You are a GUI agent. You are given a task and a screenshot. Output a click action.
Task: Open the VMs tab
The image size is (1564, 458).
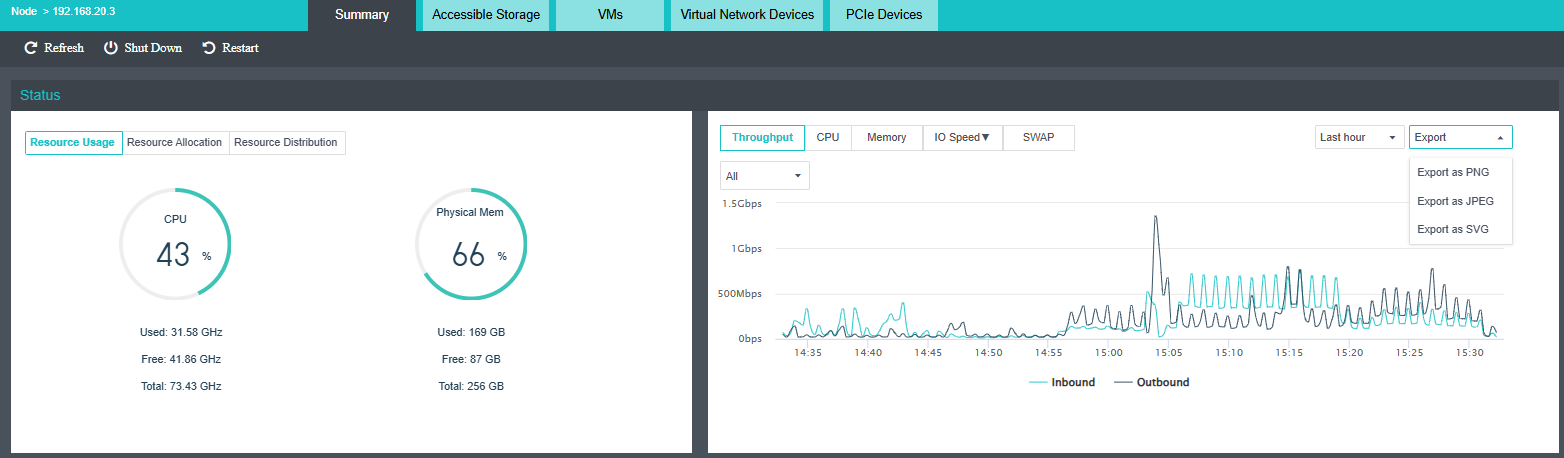(610, 15)
